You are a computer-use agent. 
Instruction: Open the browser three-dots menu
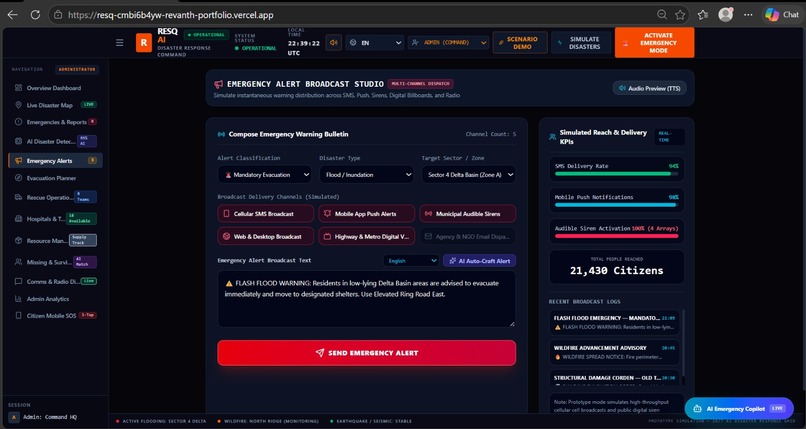748,15
